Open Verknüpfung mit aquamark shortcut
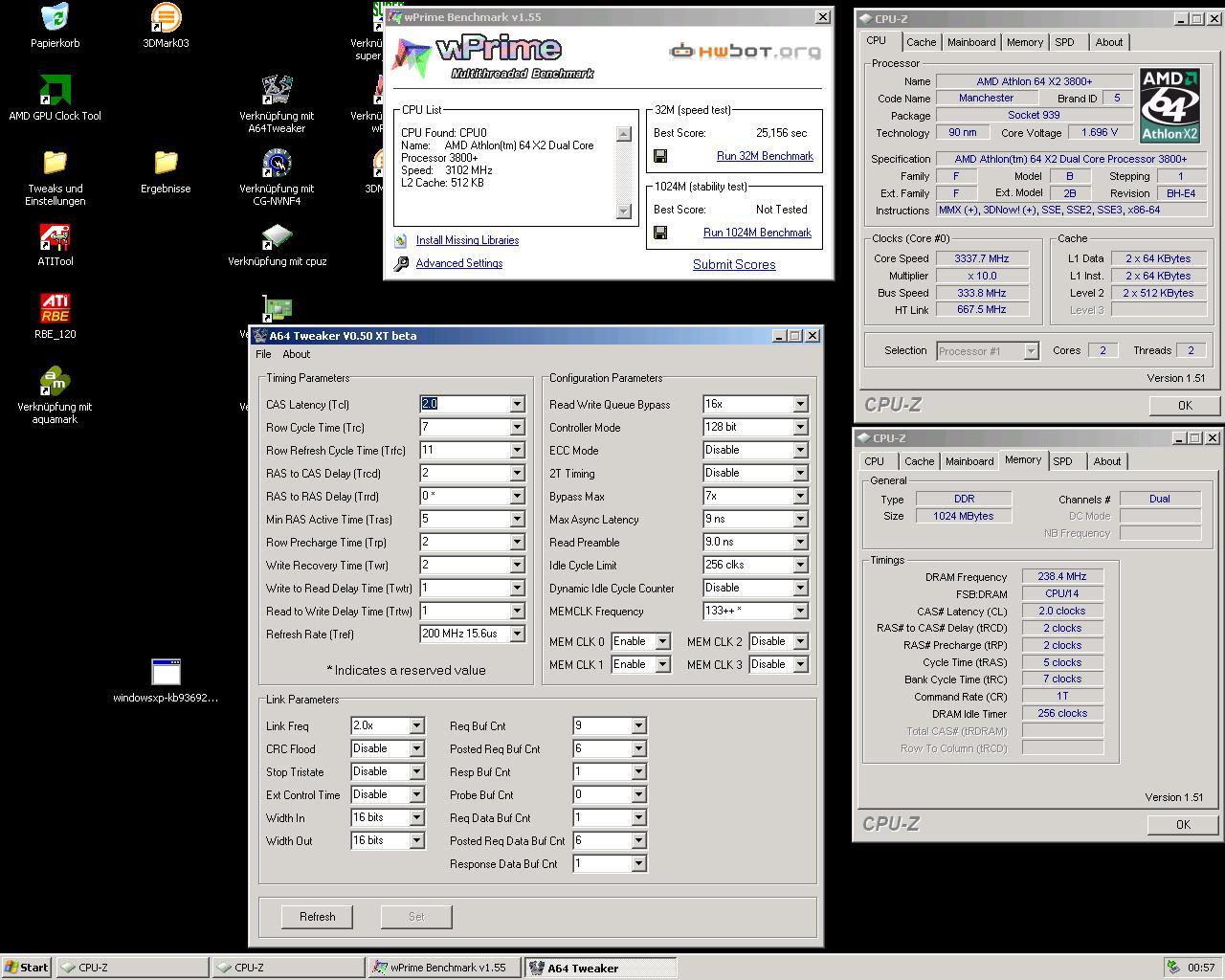This screenshot has width=1225, height=980. 55,381
